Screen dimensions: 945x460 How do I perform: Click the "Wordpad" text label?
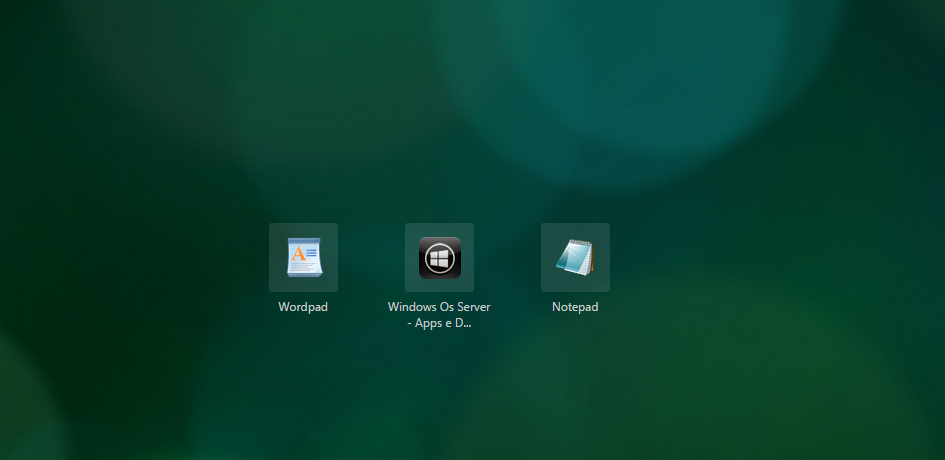click(303, 307)
